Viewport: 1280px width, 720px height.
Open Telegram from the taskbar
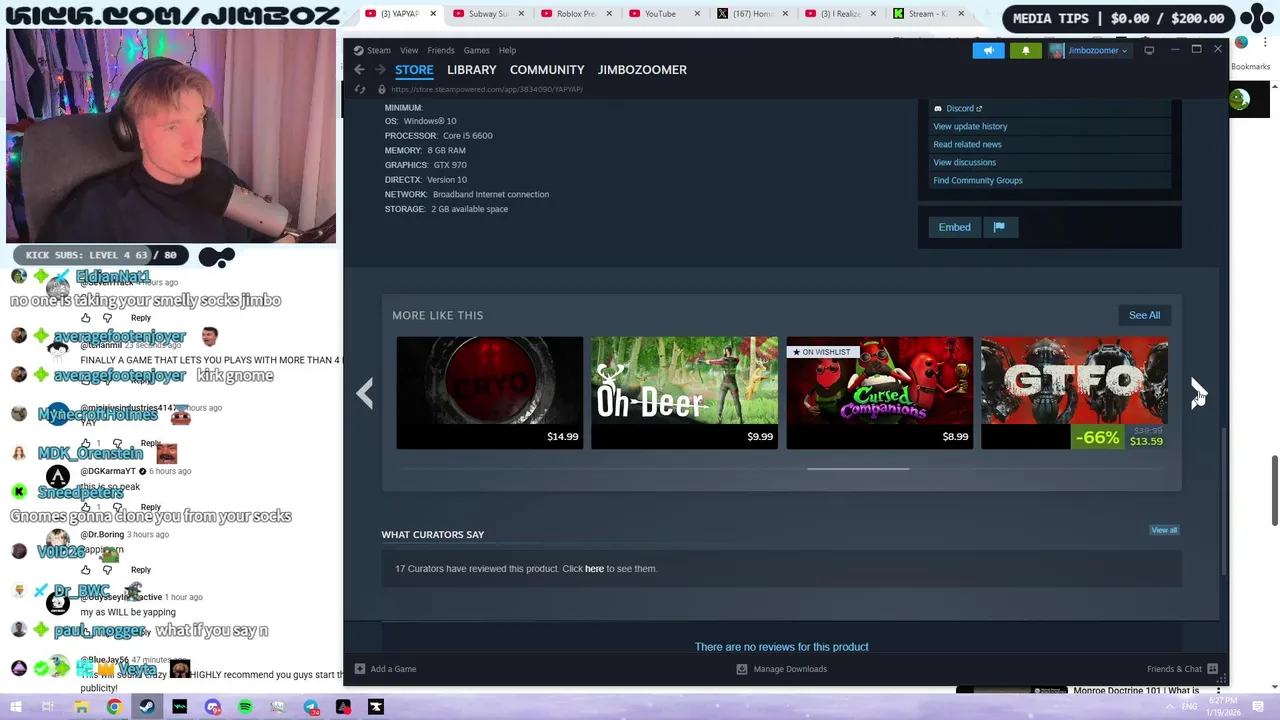pyautogui.click(x=311, y=707)
